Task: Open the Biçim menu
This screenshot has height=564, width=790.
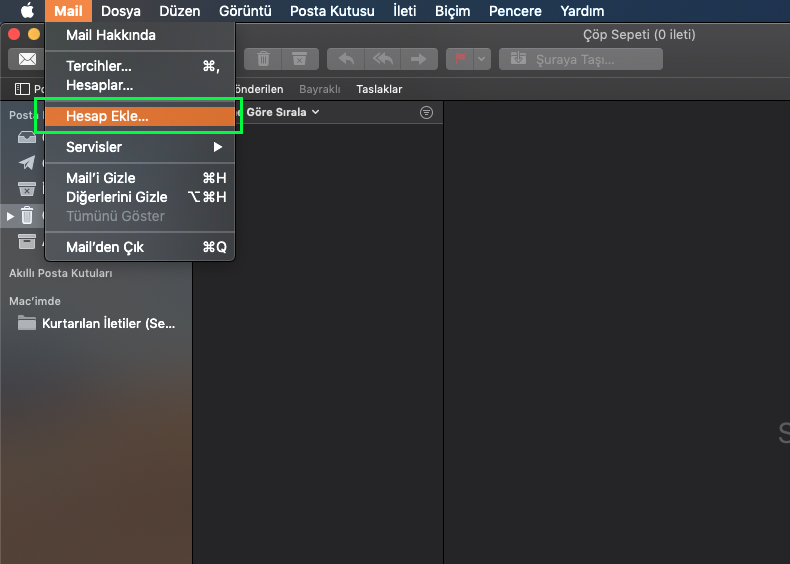Action: pyautogui.click(x=452, y=11)
